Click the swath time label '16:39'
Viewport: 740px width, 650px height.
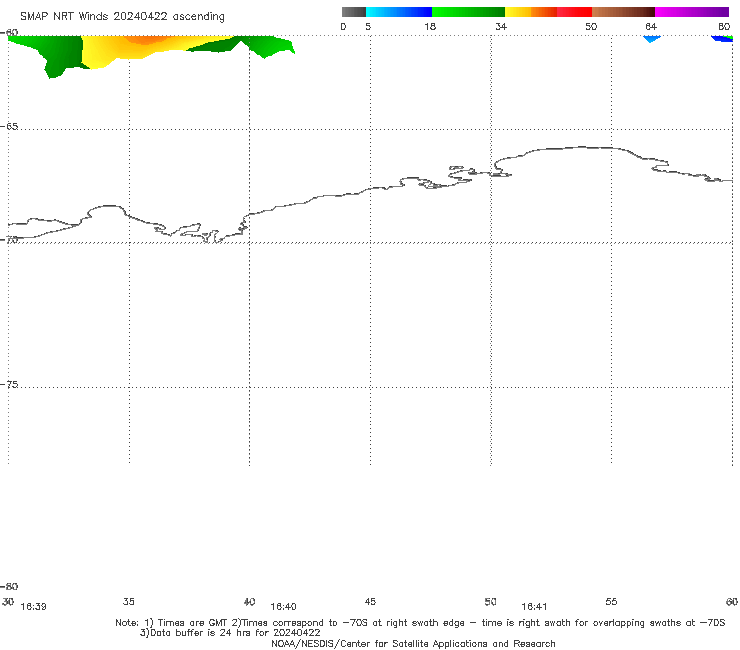[x=34, y=607]
